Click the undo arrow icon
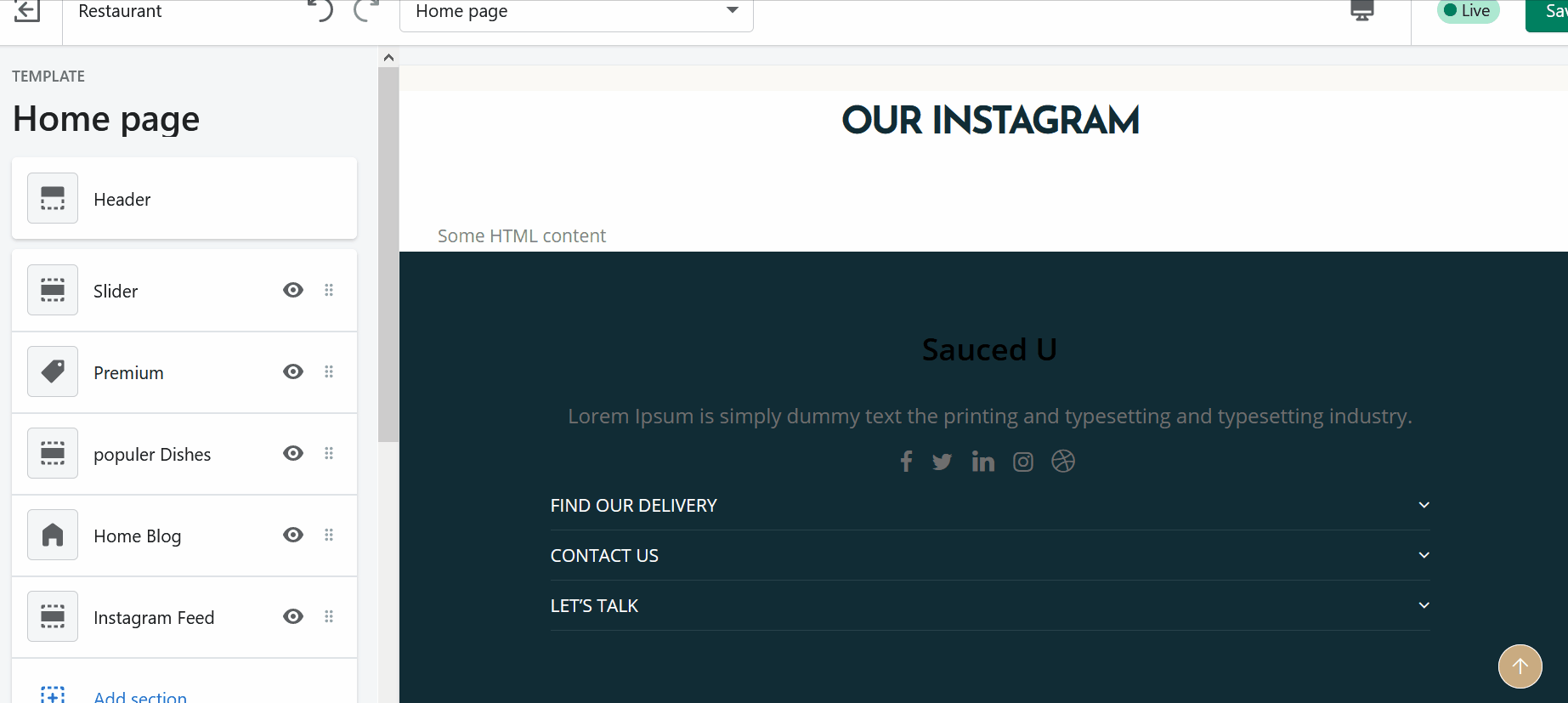This screenshot has height=703, width=1568. tap(321, 11)
